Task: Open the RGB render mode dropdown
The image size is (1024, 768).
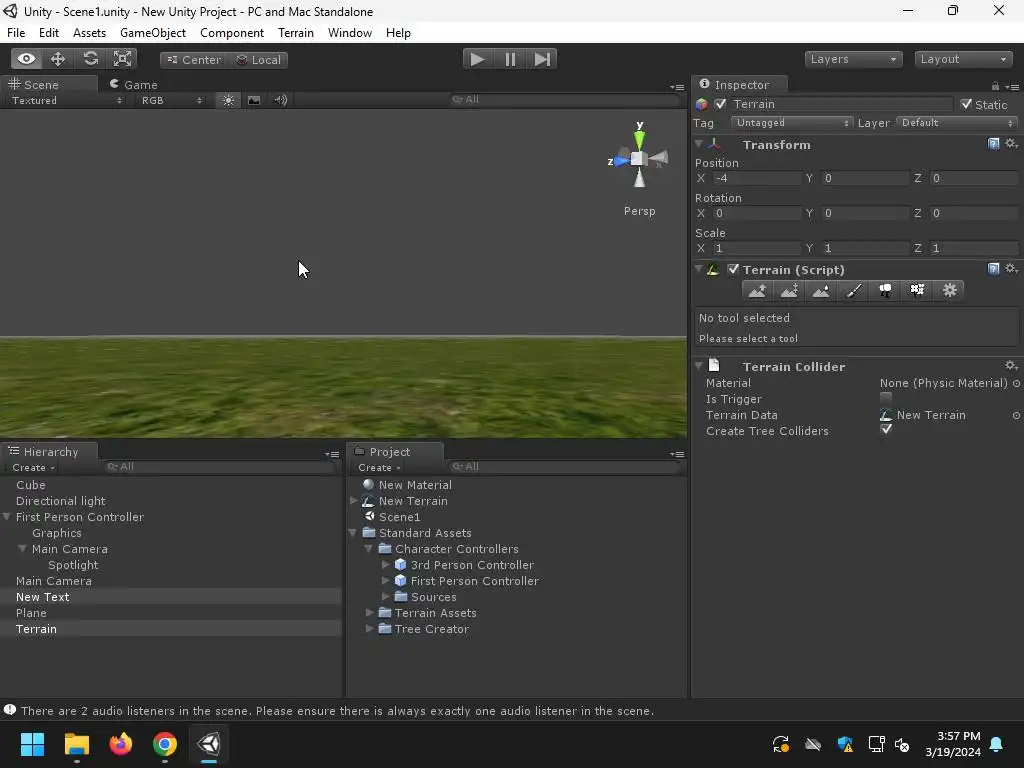Action: [171, 100]
